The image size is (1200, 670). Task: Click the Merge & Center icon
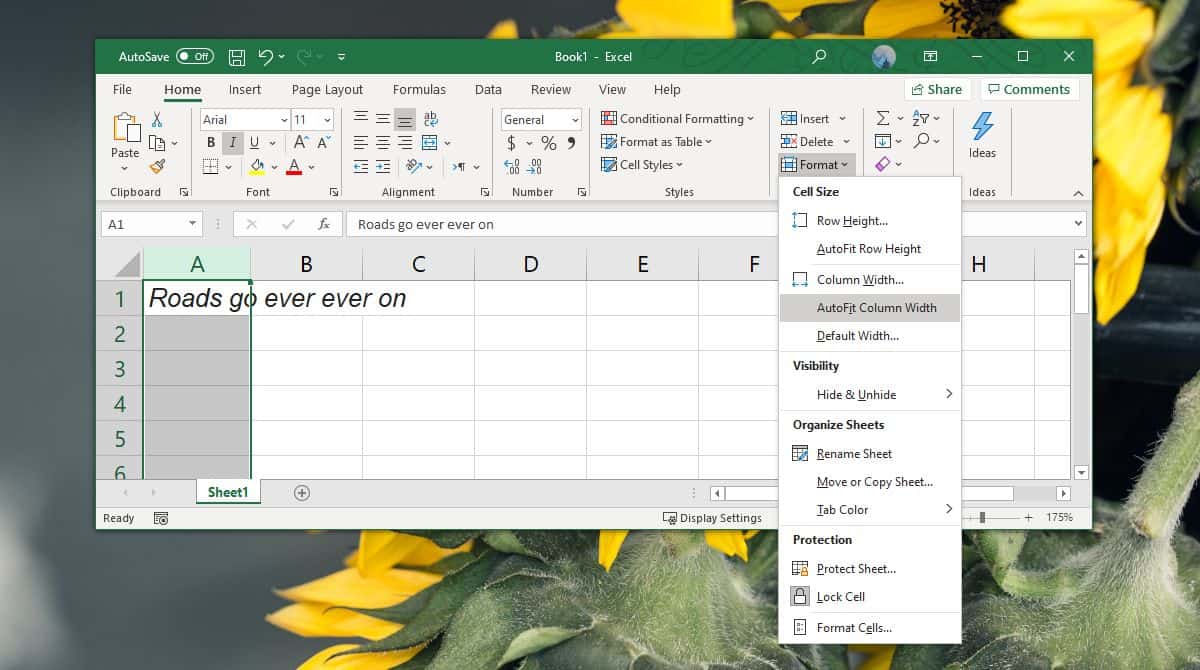point(430,142)
